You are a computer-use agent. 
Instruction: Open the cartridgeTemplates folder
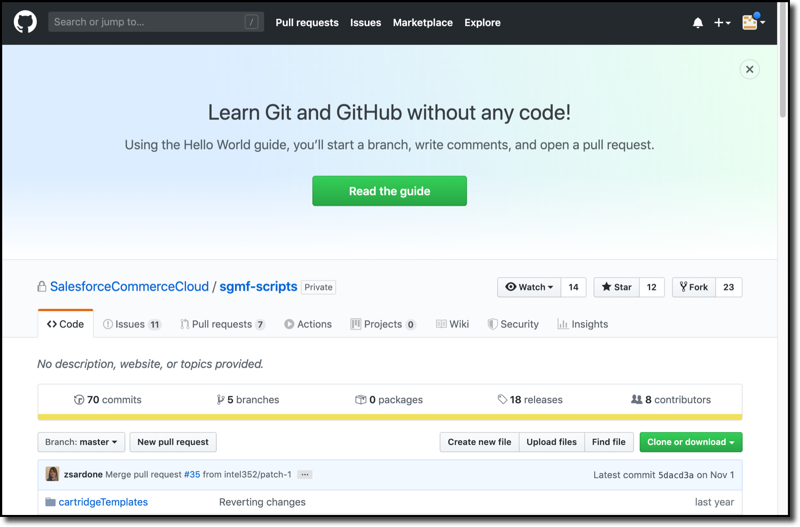pos(103,502)
